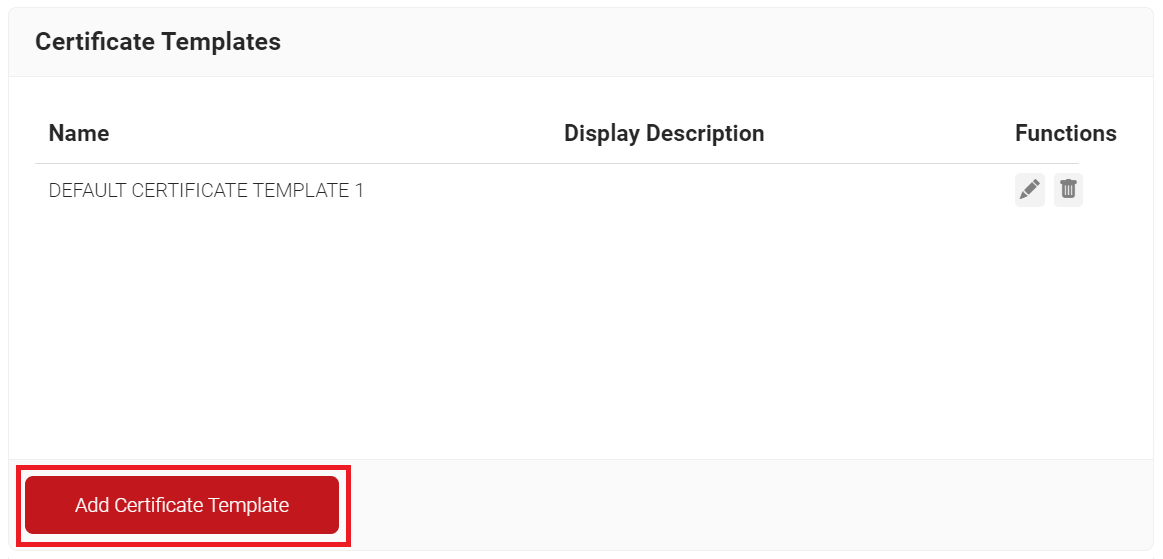The width and height of the screenshot is (1163, 559).
Task: Create a new certificate template
Action: [x=182, y=505]
